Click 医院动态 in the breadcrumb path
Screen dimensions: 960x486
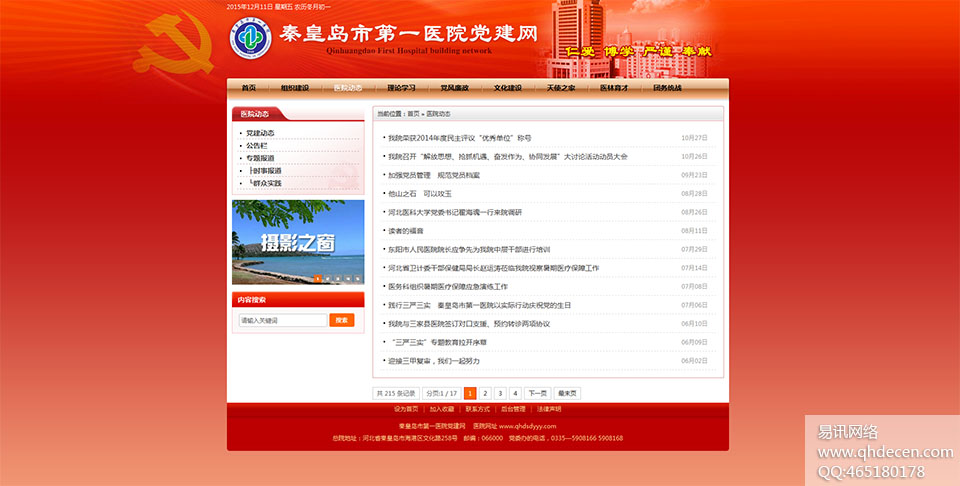(438, 114)
